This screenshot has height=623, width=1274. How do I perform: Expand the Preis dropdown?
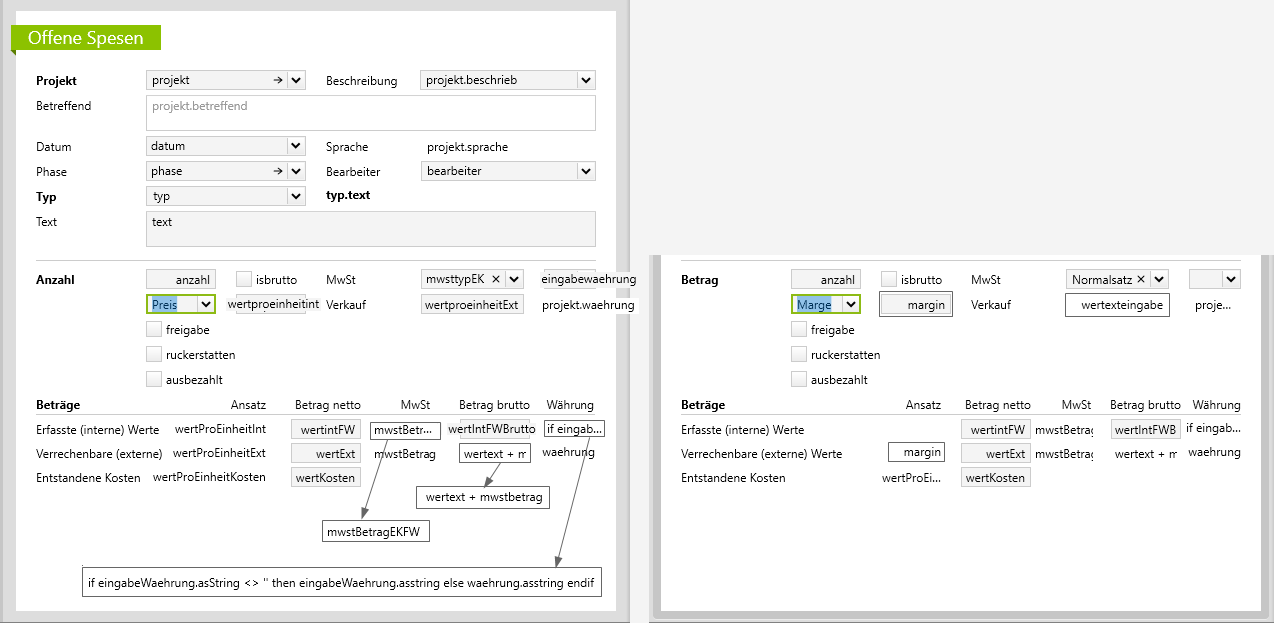click(x=206, y=304)
